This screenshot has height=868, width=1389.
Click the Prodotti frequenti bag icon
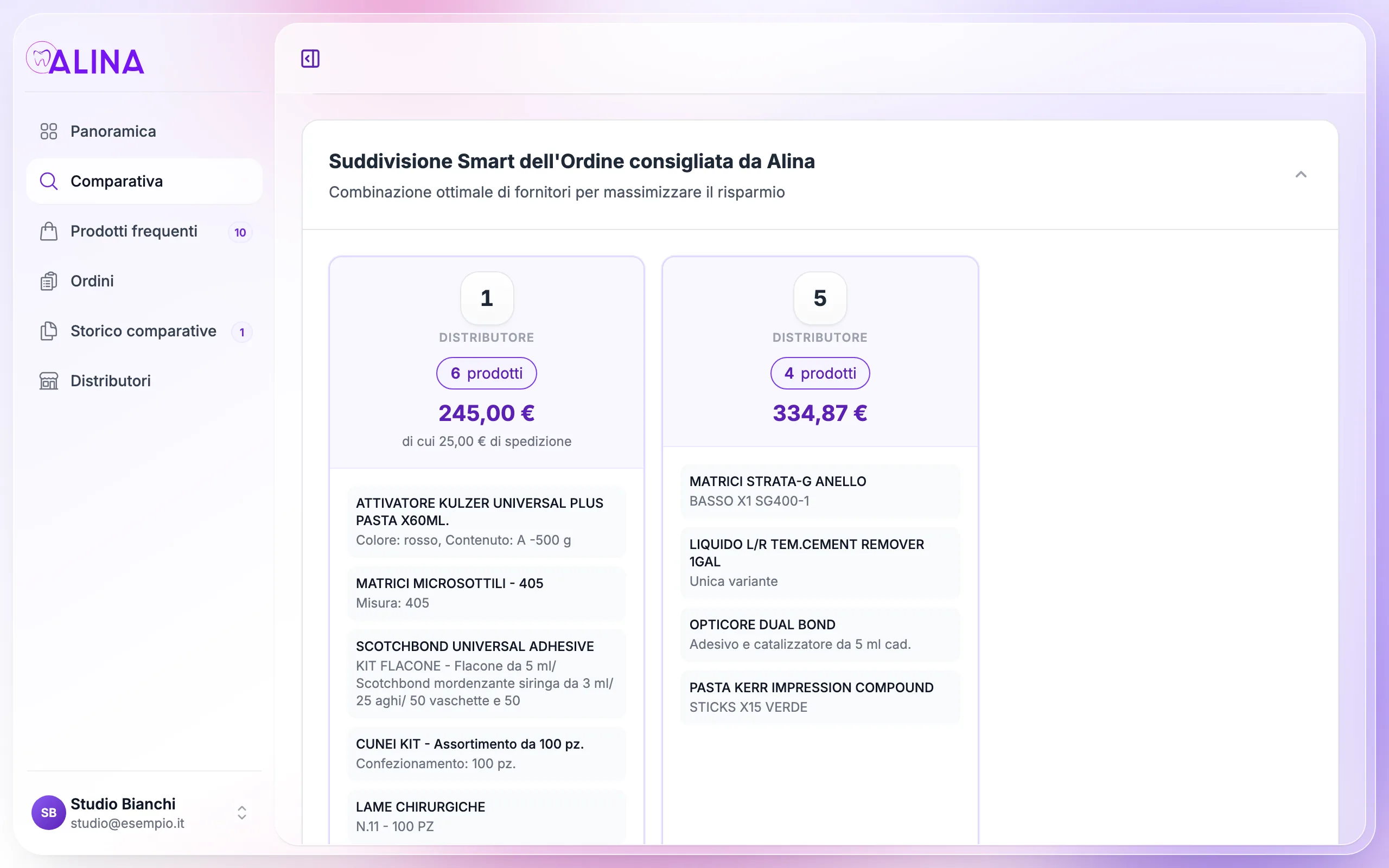click(x=49, y=231)
